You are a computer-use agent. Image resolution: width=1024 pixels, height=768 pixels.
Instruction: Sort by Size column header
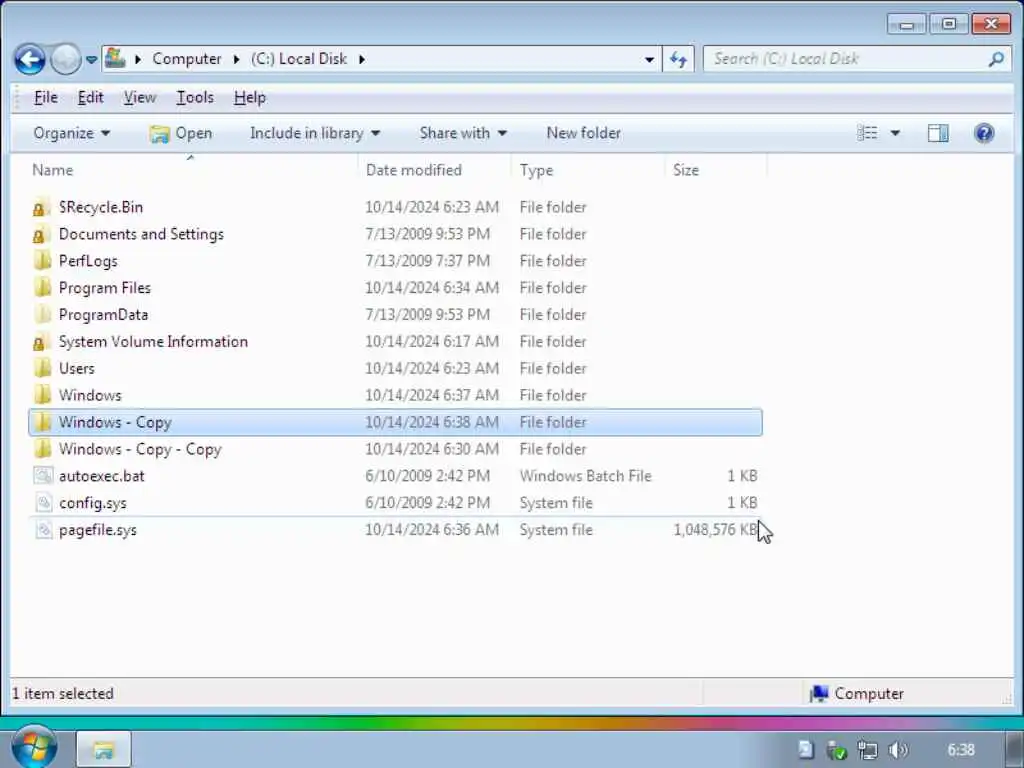tap(686, 170)
